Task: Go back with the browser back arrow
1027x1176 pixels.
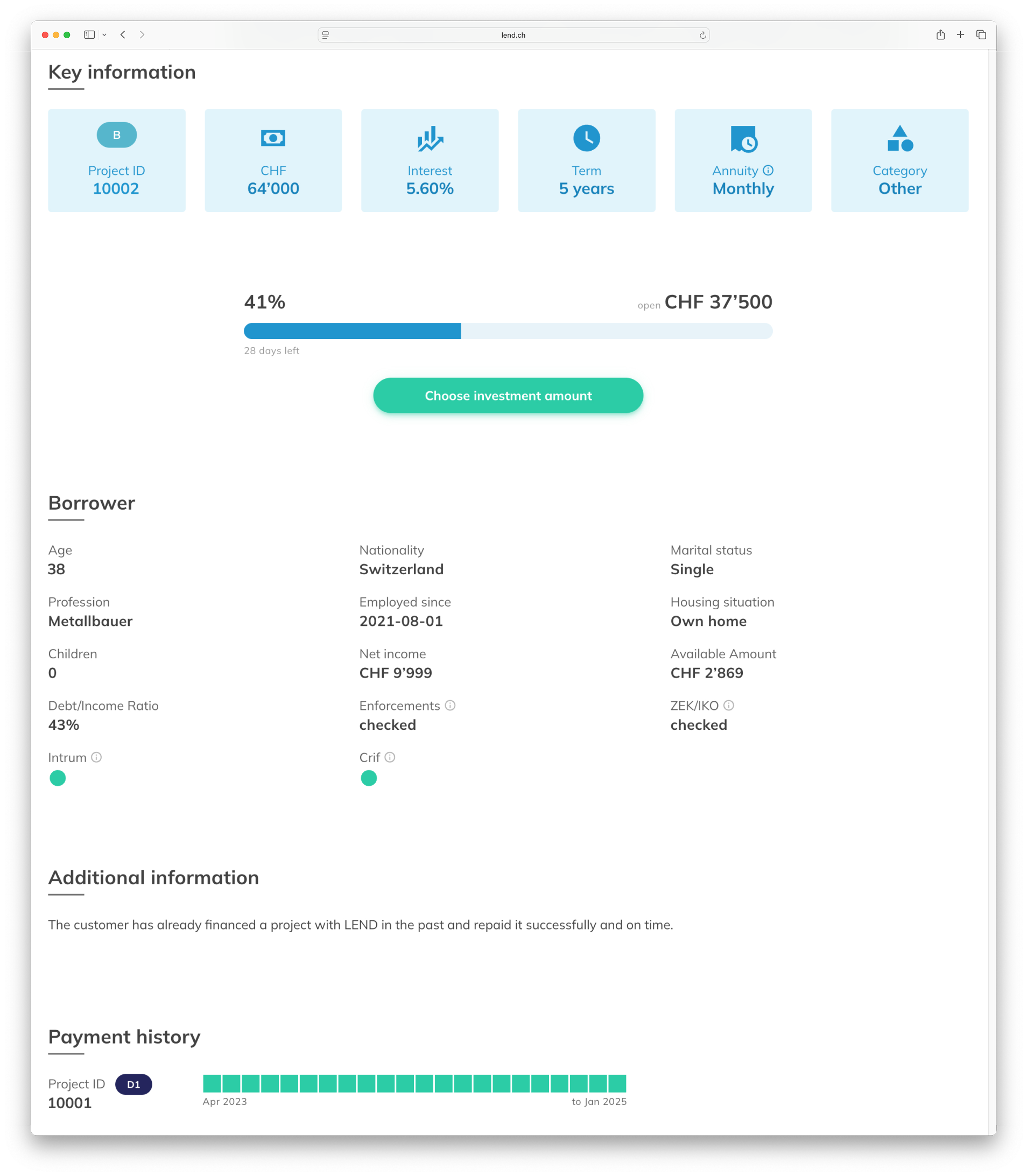Action: pos(123,35)
